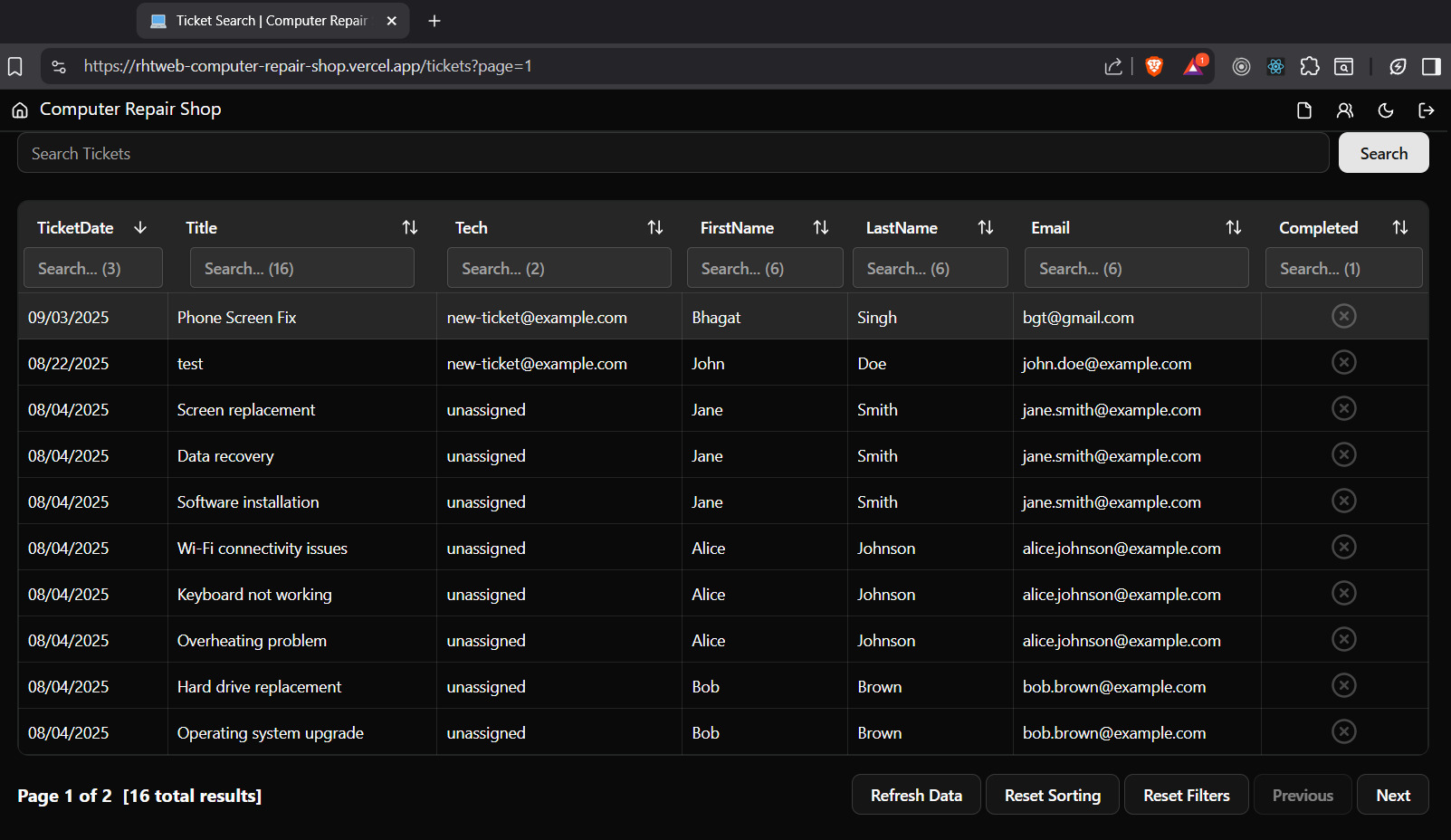Click the browser address bar URL

(308, 66)
